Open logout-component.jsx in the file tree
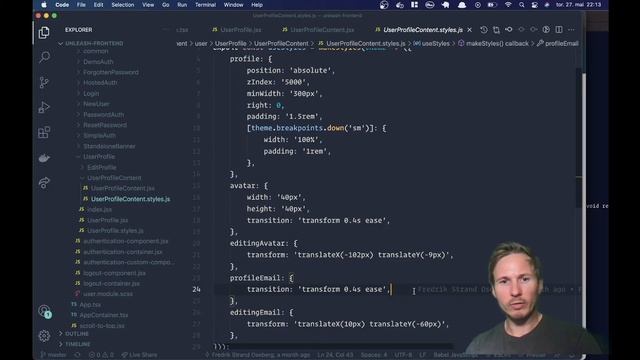640x360 pixels. [114, 273]
